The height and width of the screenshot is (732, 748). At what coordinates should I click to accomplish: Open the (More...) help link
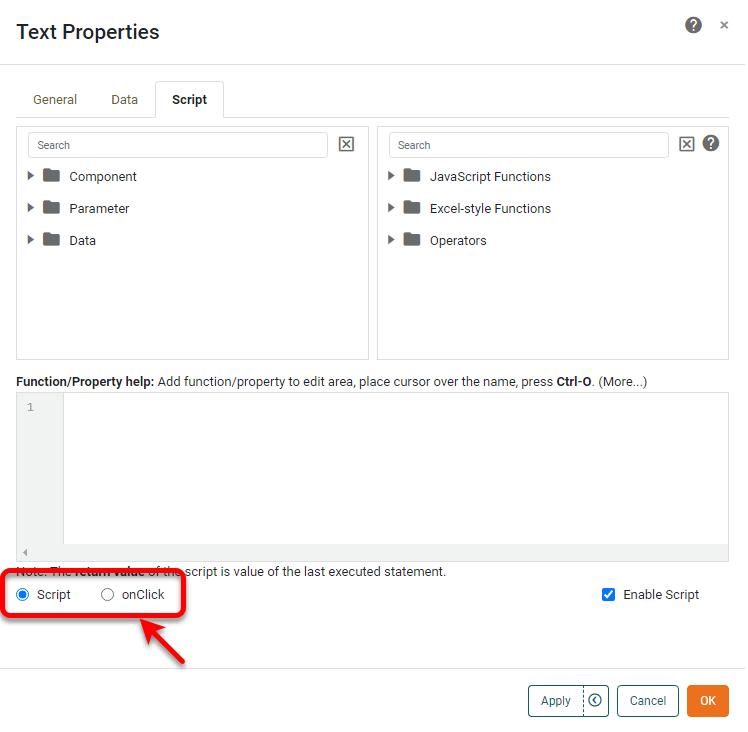tap(622, 382)
